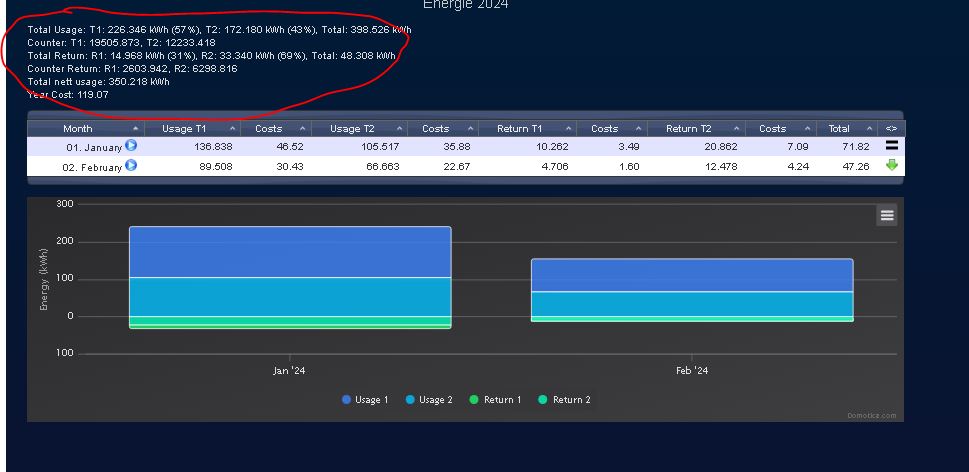Click January Usage T2 value 105.517
Image resolution: width=969 pixels, height=472 pixels.
379,147
